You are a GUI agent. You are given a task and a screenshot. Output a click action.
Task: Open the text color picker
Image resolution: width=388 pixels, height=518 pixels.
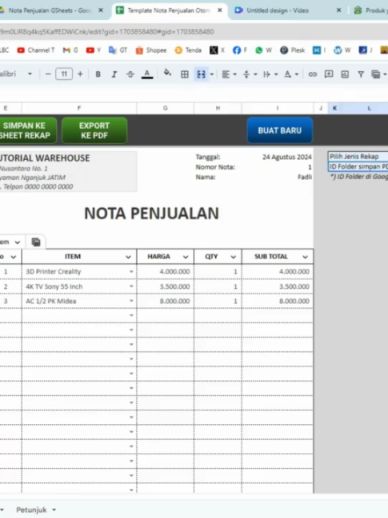[x=147, y=74]
